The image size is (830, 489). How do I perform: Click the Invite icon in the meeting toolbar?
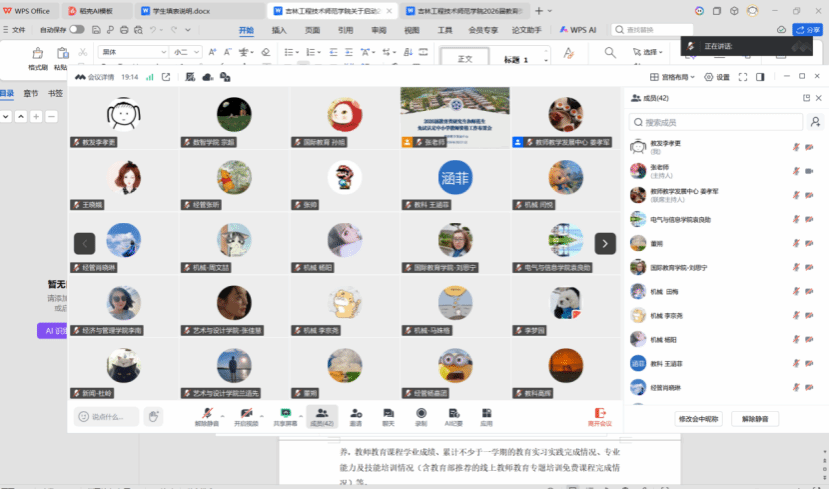(356, 413)
